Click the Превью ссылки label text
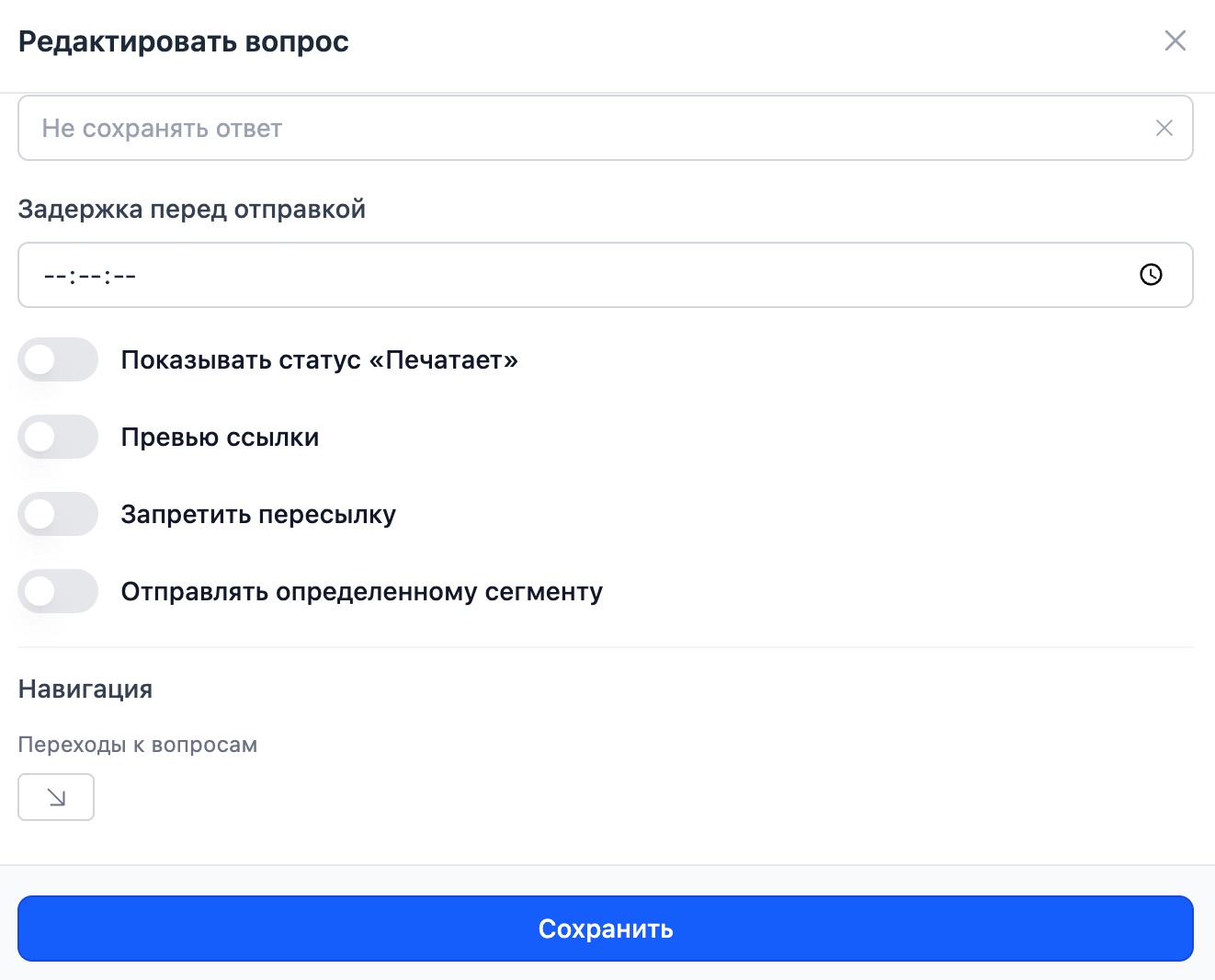Viewport: 1215px width, 980px height. click(x=220, y=438)
